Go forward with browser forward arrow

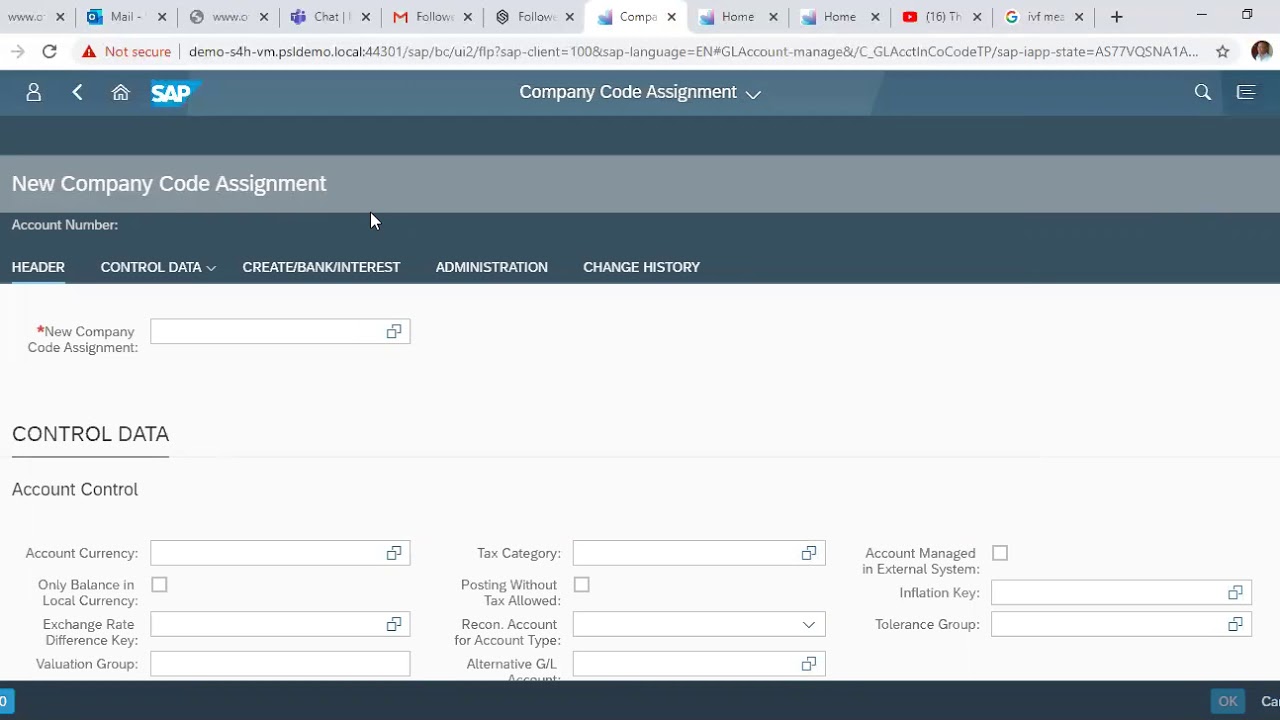pyautogui.click(x=18, y=52)
